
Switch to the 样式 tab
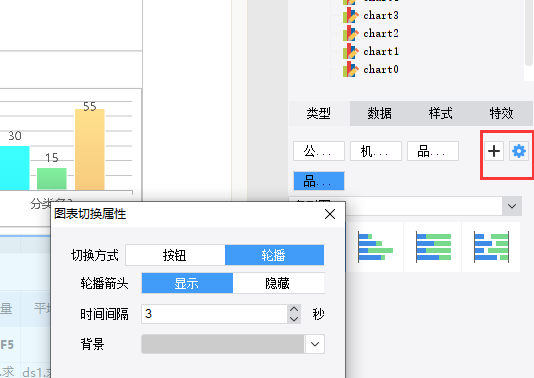coord(441,113)
